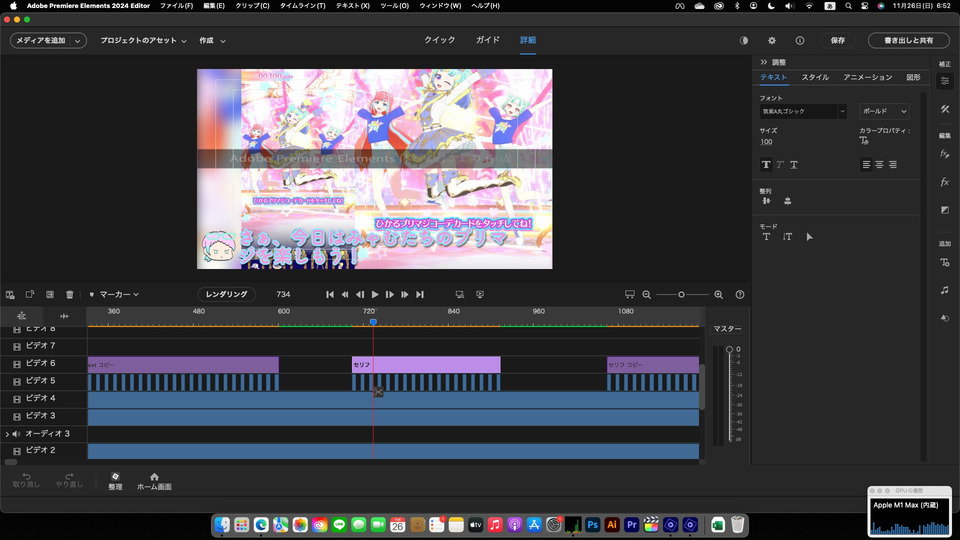
Task: Open the adjustments (補正) panel icon
Action: click(945, 81)
